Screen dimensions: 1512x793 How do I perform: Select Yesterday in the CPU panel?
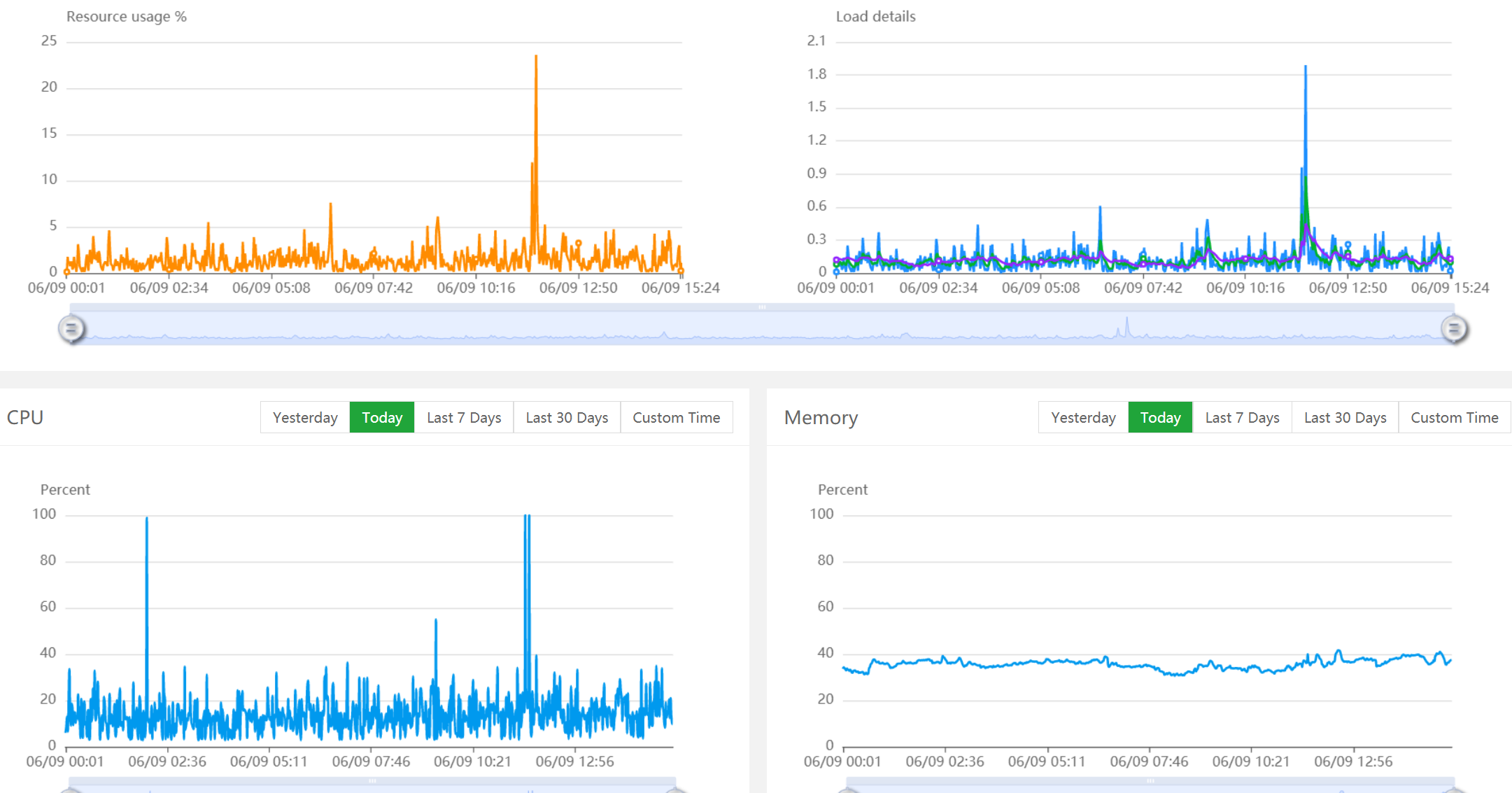click(x=305, y=418)
